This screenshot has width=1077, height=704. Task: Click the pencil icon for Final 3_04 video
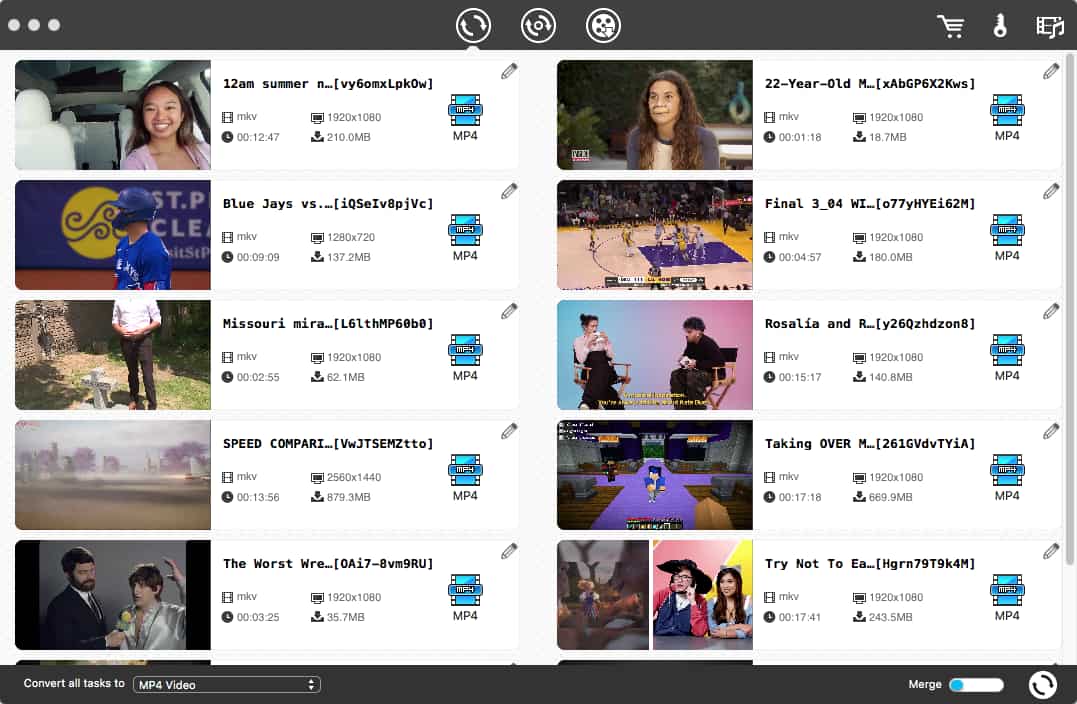pyautogui.click(x=1051, y=191)
